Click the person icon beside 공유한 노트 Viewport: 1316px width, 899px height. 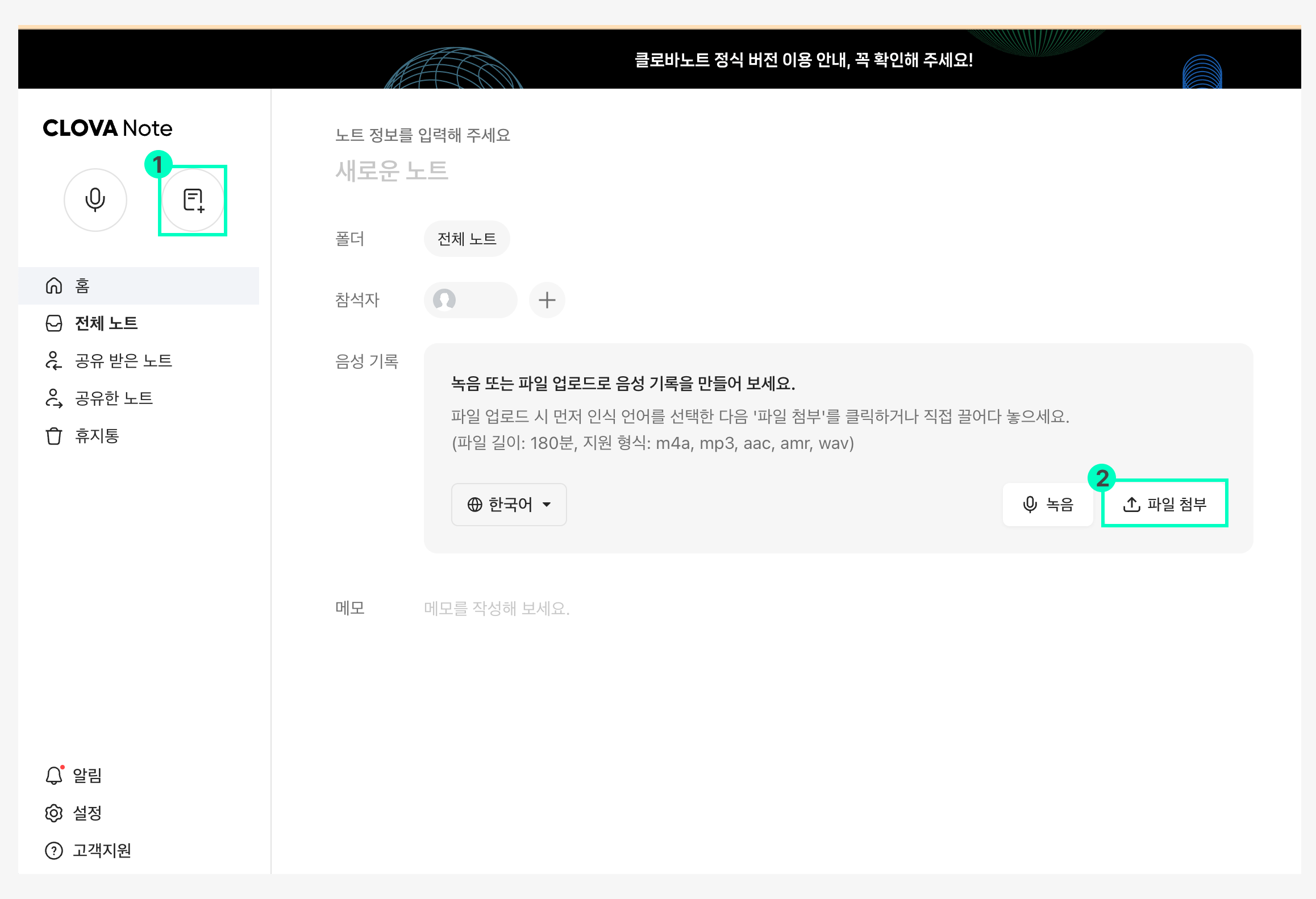click(x=54, y=398)
